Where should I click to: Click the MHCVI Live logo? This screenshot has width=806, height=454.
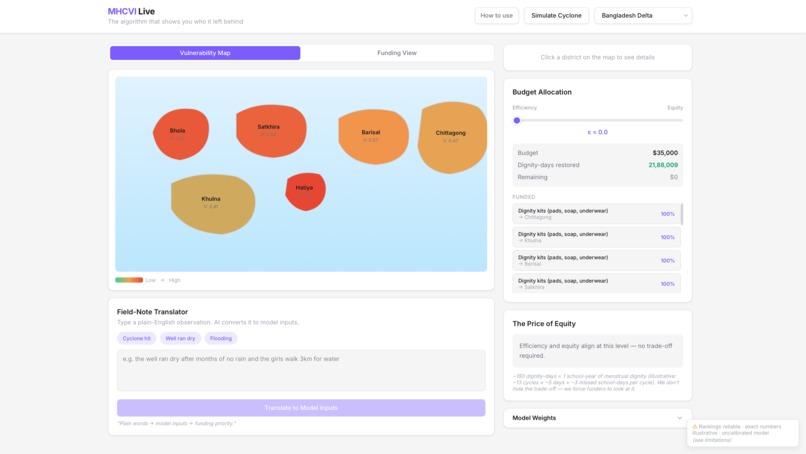(x=131, y=11)
